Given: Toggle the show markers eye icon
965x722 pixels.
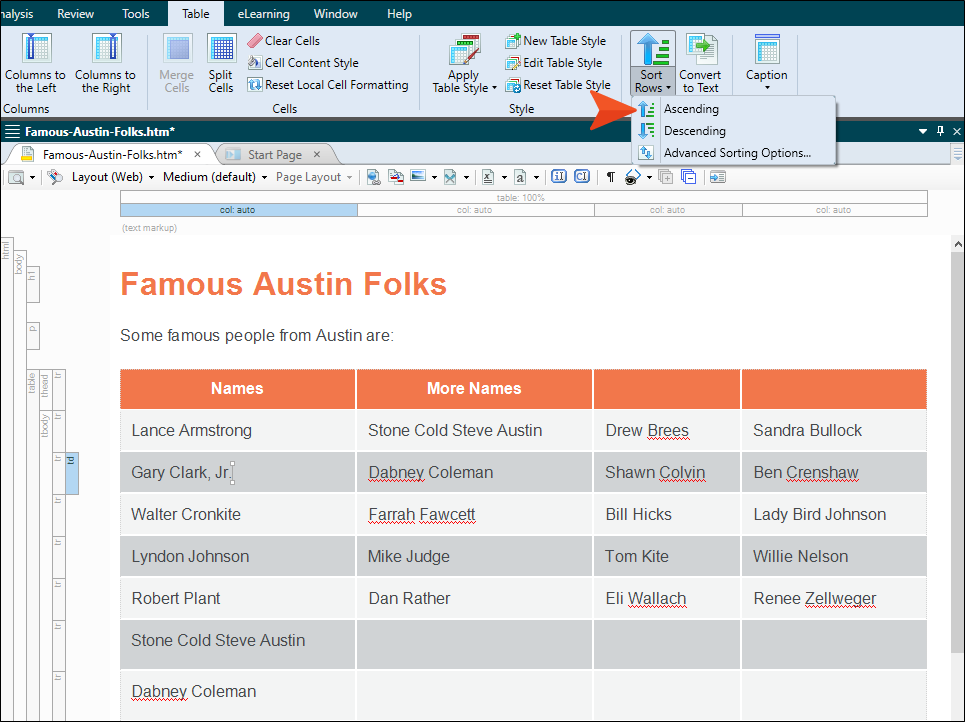Looking at the screenshot, I should click(x=632, y=178).
